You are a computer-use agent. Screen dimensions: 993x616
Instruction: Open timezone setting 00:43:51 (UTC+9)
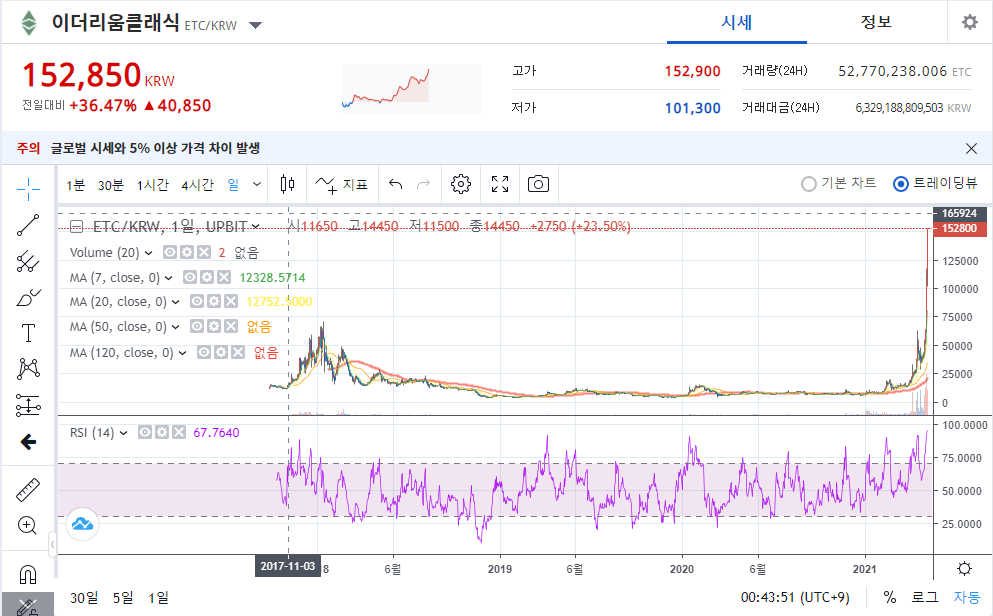coord(795,597)
